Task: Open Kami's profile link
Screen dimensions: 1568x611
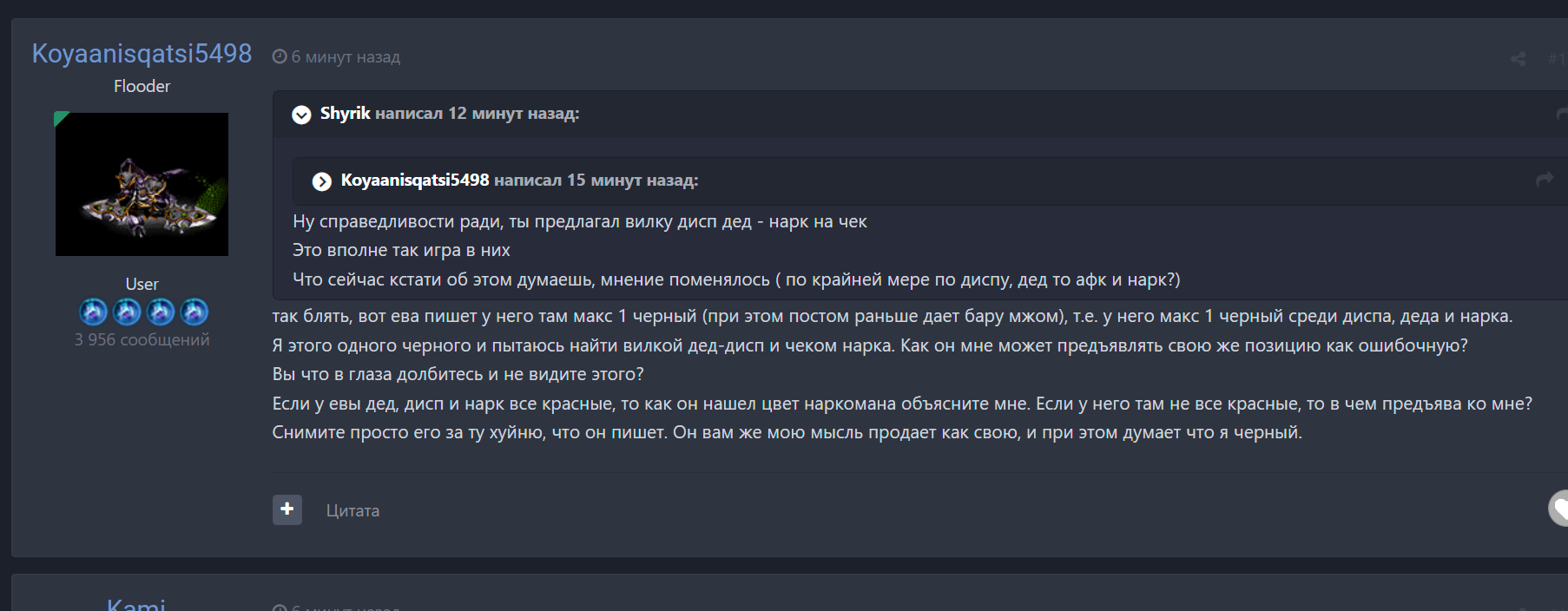Action: click(x=136, y=604)
